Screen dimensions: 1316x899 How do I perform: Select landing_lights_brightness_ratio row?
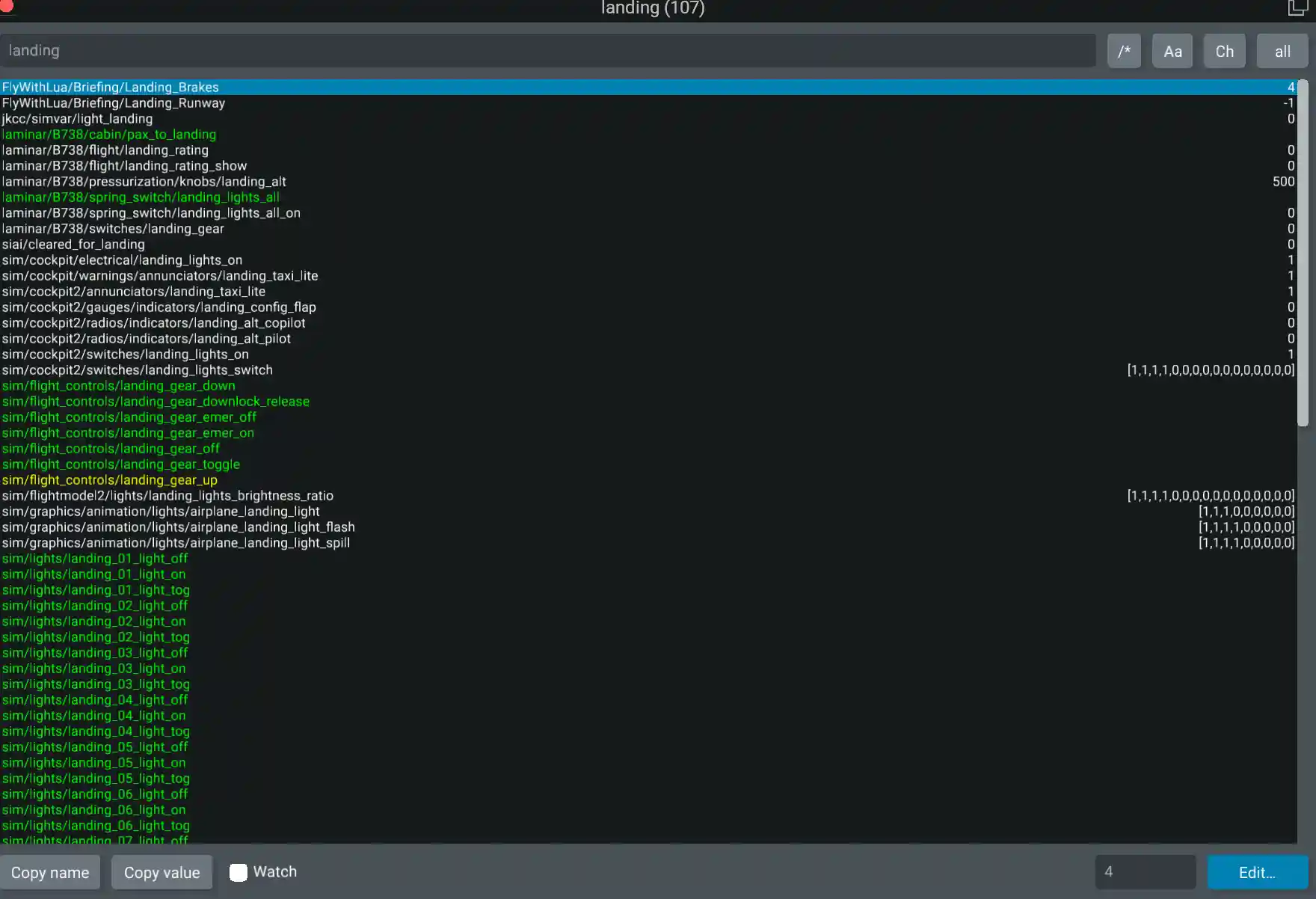click(x=648, y=495)
